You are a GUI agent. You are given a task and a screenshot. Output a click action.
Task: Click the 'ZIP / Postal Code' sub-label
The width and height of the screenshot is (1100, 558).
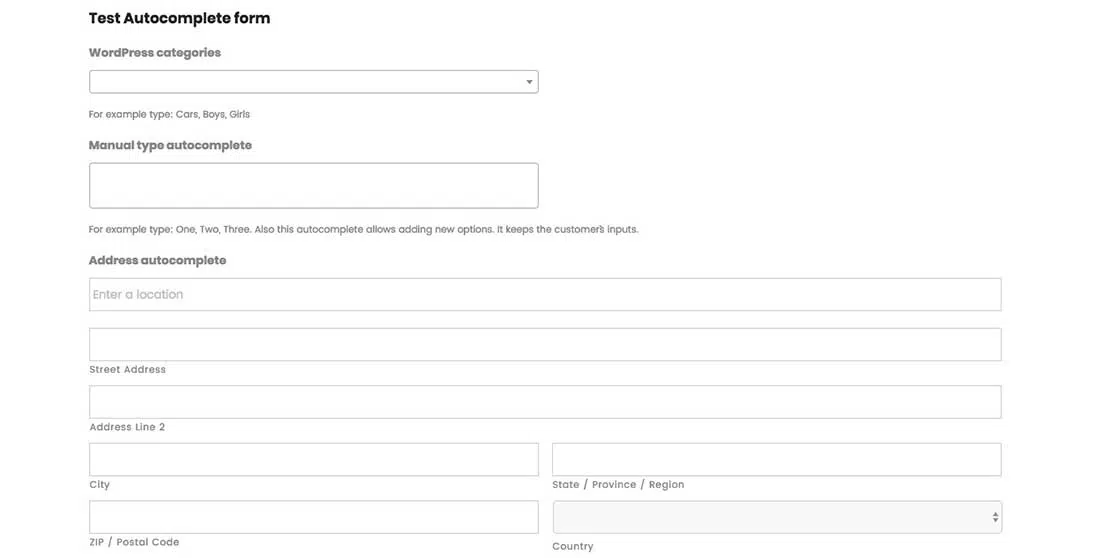click(134, 542)
